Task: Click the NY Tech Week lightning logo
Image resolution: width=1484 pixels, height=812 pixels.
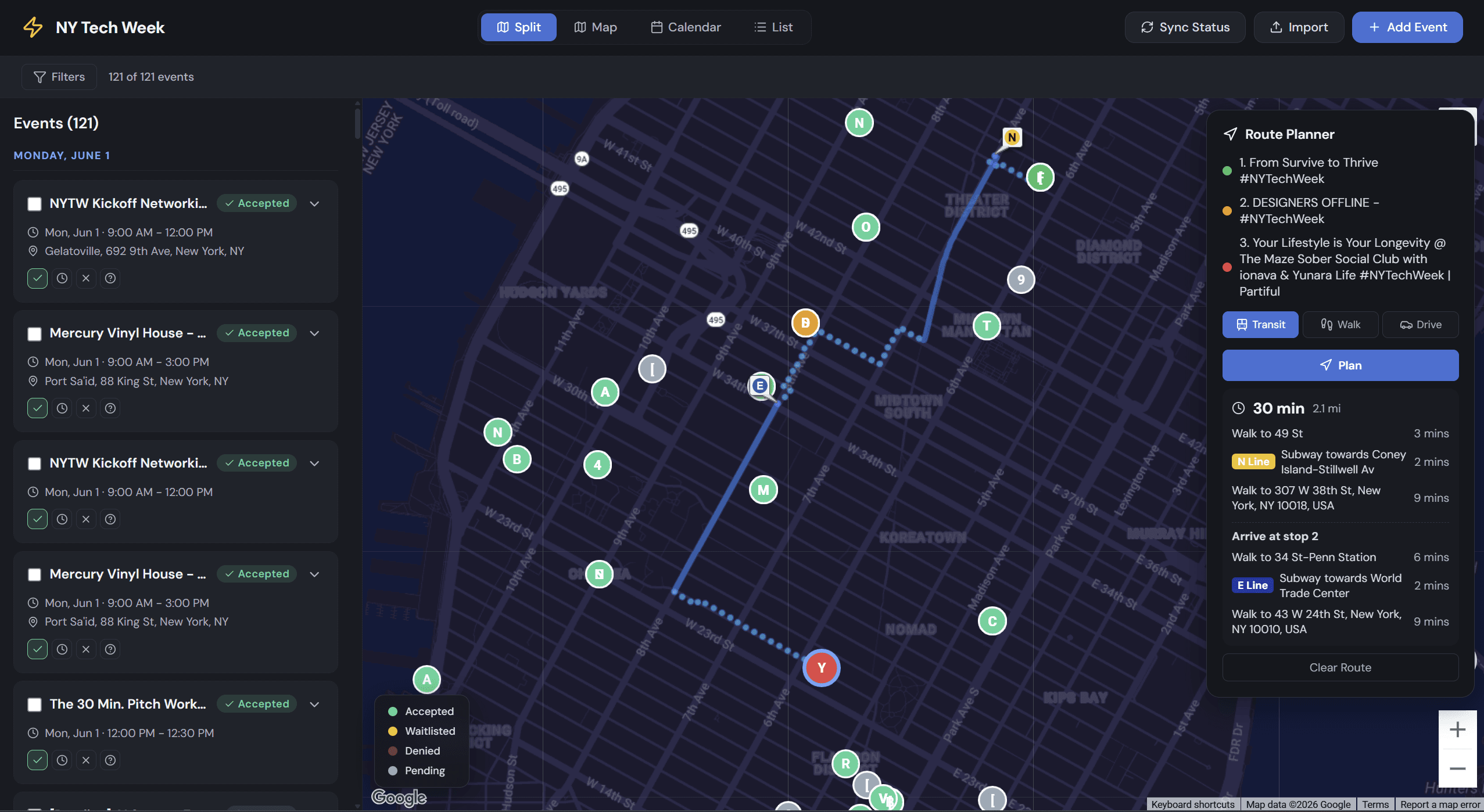Action: coord(33,27)
